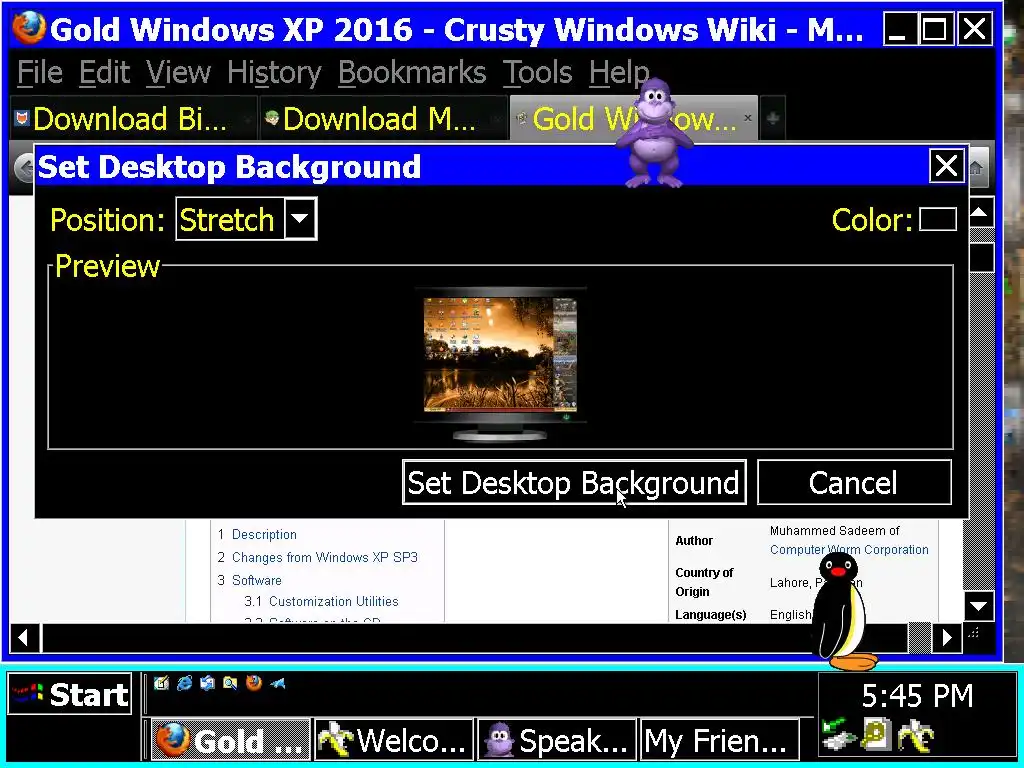Open Changes from Windows XP SP3 link
1024x768 pixels.
point(325,557)
